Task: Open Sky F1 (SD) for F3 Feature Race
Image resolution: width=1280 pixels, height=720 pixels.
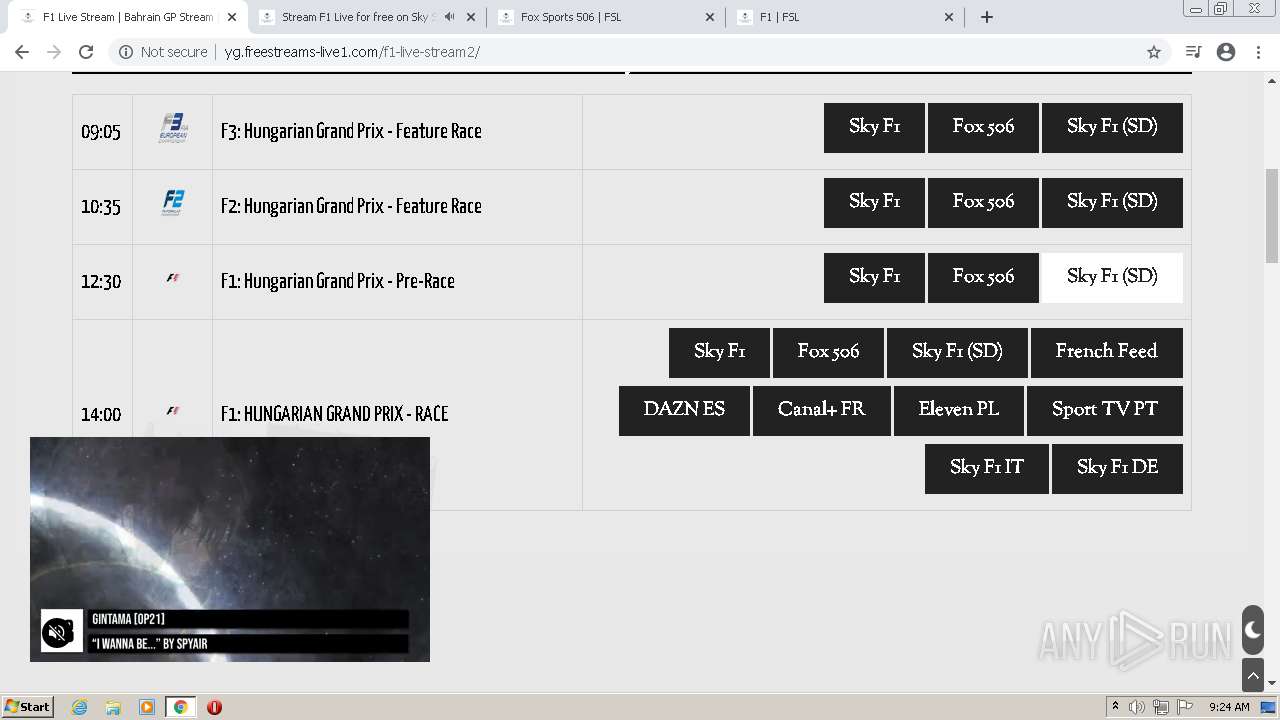Action: (x=1112, y=128)
